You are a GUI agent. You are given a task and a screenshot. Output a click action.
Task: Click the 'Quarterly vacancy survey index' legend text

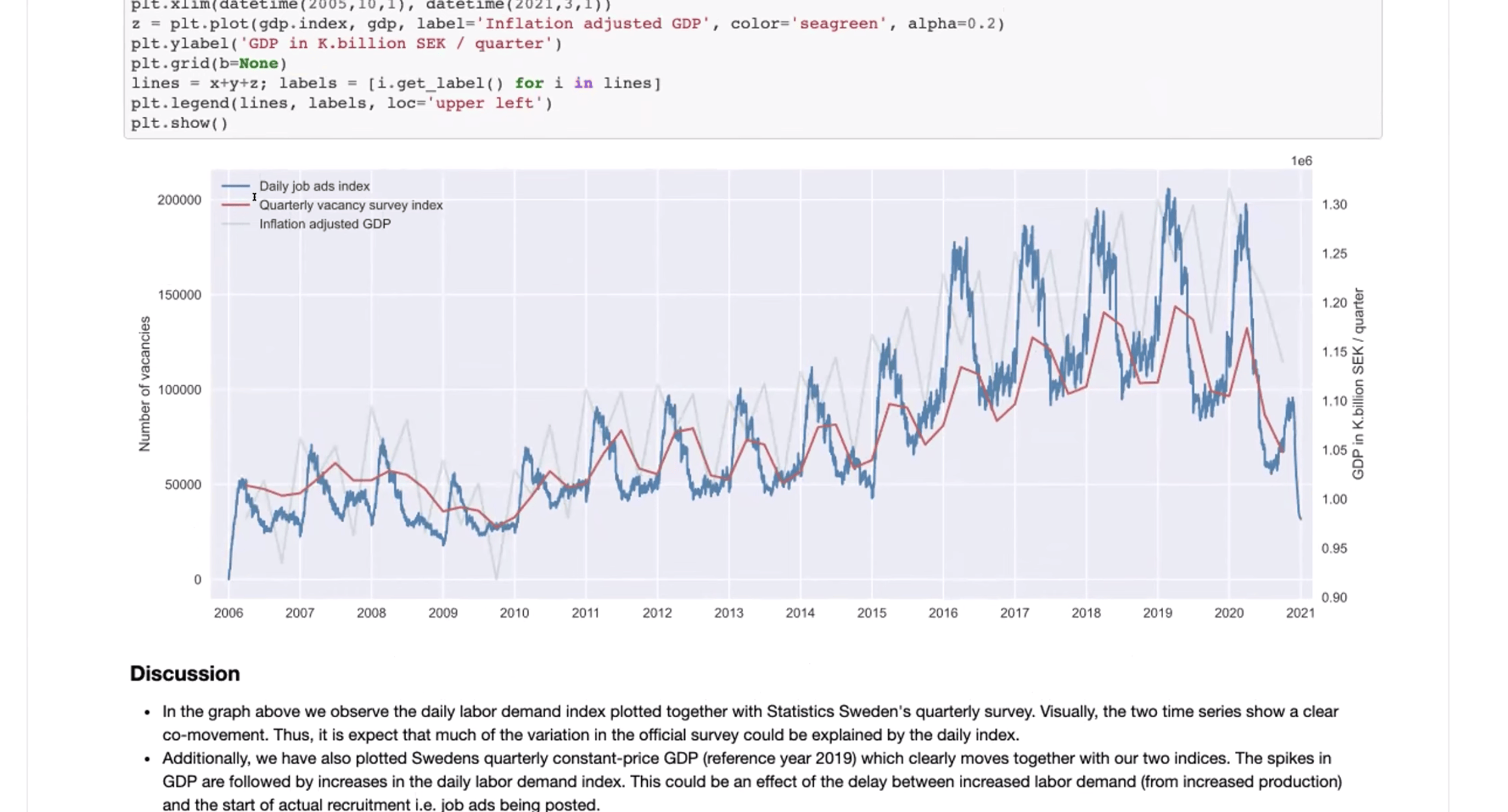coord(351,206)
